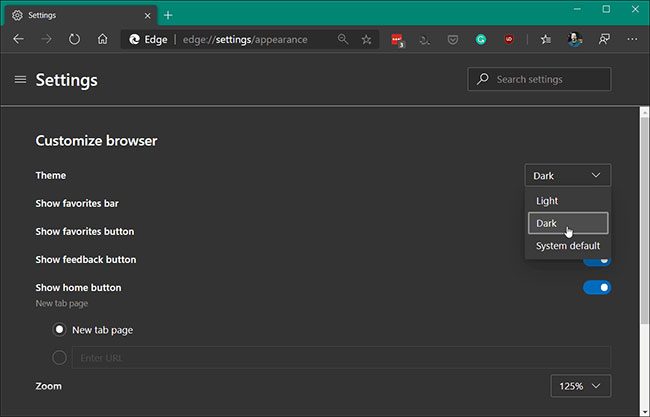
Task: Open the settings hamburger menu
Action: (x=20, y=79)
